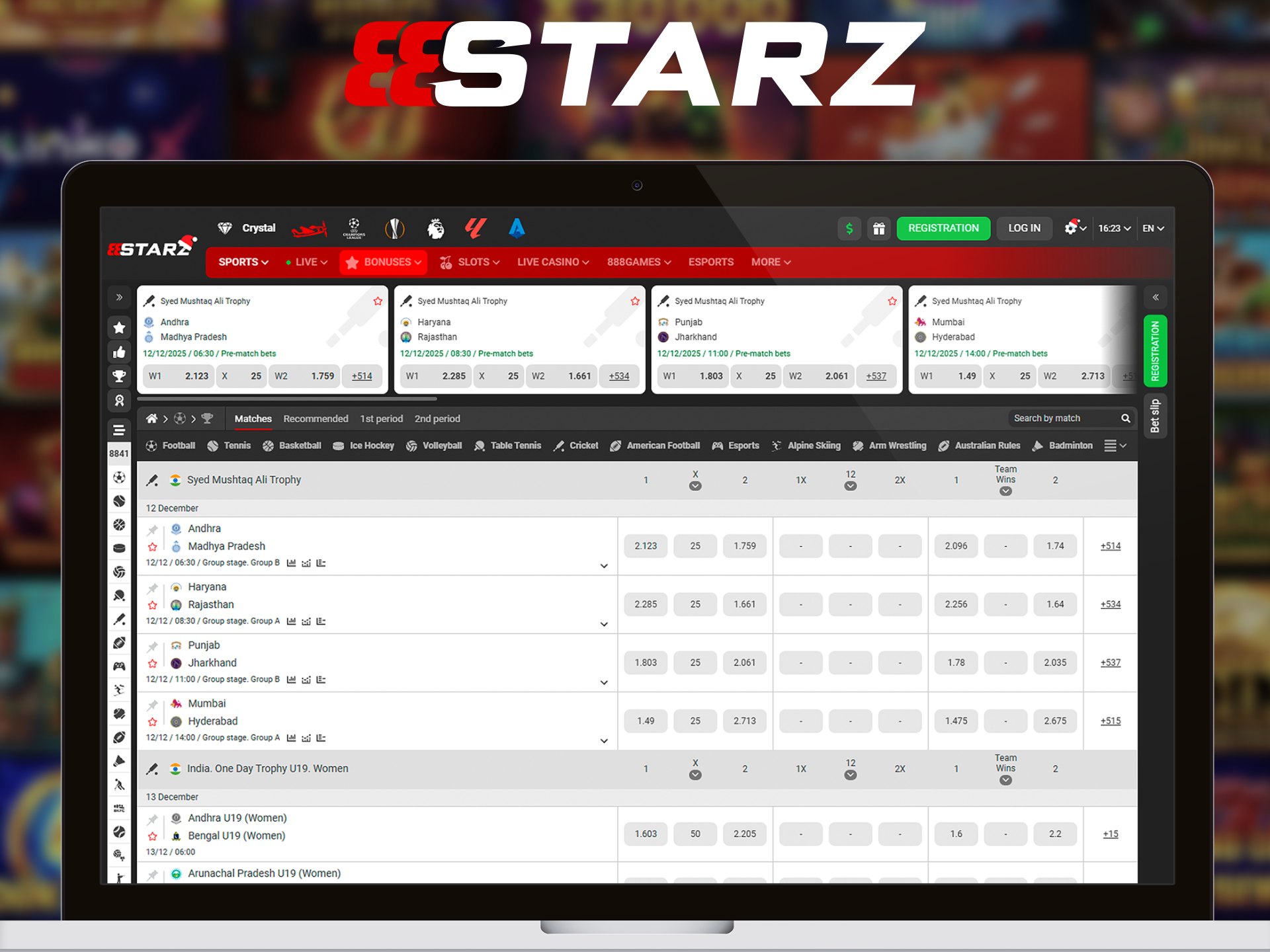The image size is (1270, 952).
Task: Open the EN language dropdown
Action: pos(1152,228)
